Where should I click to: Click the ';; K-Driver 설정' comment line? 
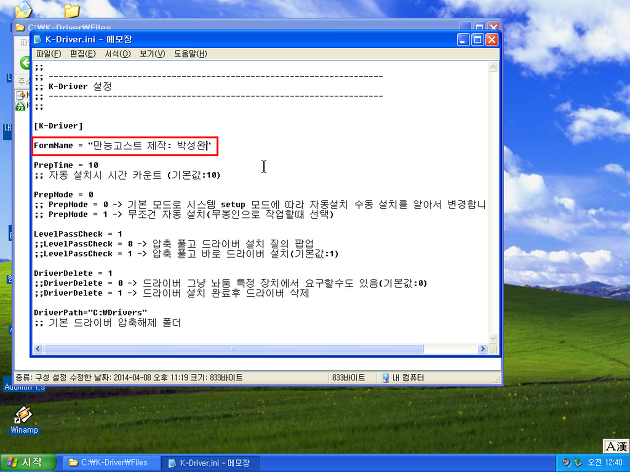(73, 86)
